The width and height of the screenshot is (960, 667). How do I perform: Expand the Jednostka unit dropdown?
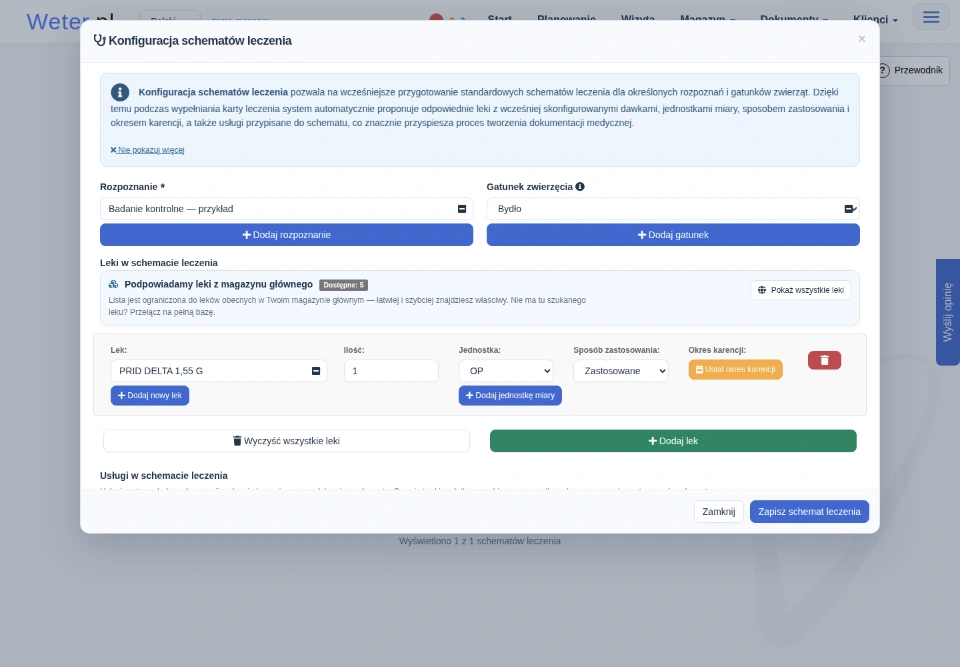pos(506,371)
